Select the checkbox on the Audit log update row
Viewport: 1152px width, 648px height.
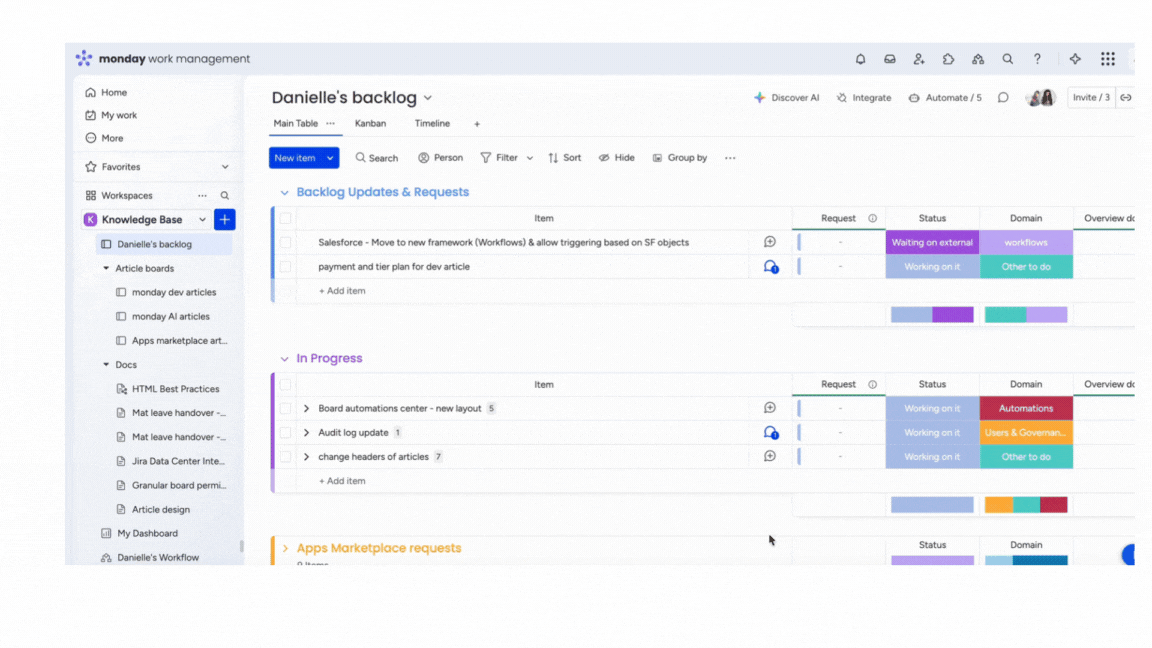pyautogui.click(x=285, y=432)
